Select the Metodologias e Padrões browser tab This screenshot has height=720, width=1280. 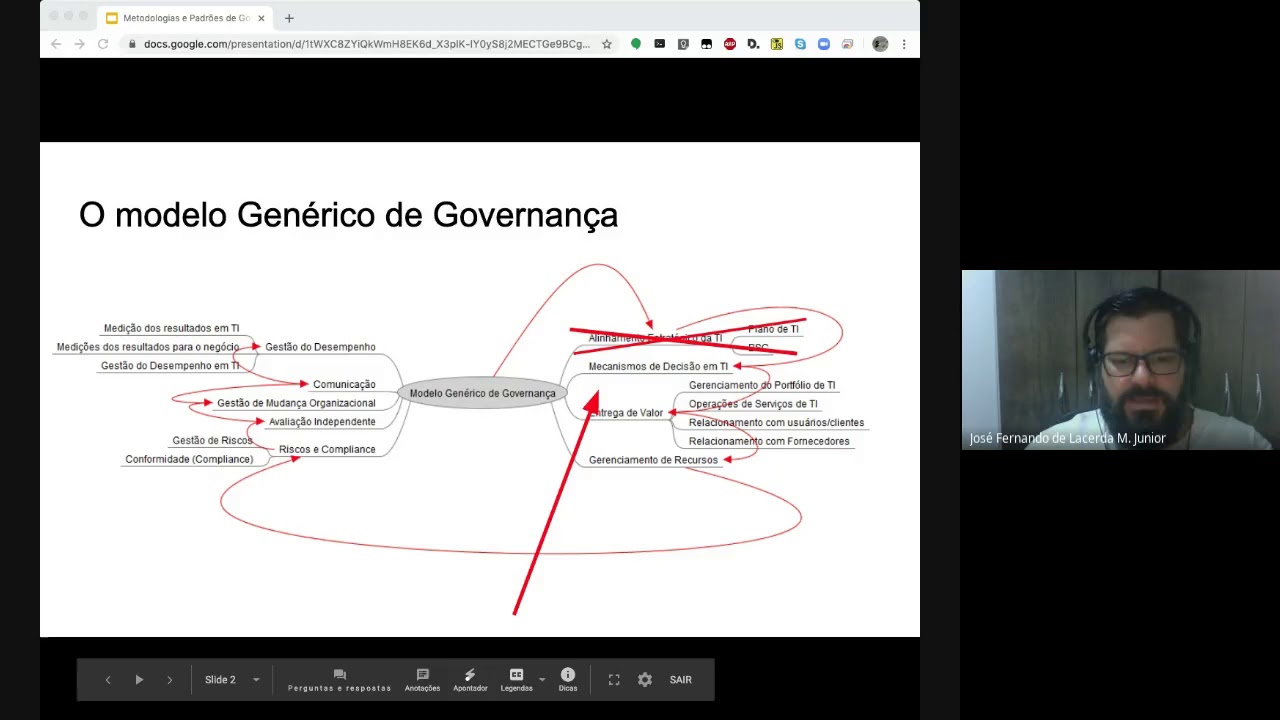184,18
